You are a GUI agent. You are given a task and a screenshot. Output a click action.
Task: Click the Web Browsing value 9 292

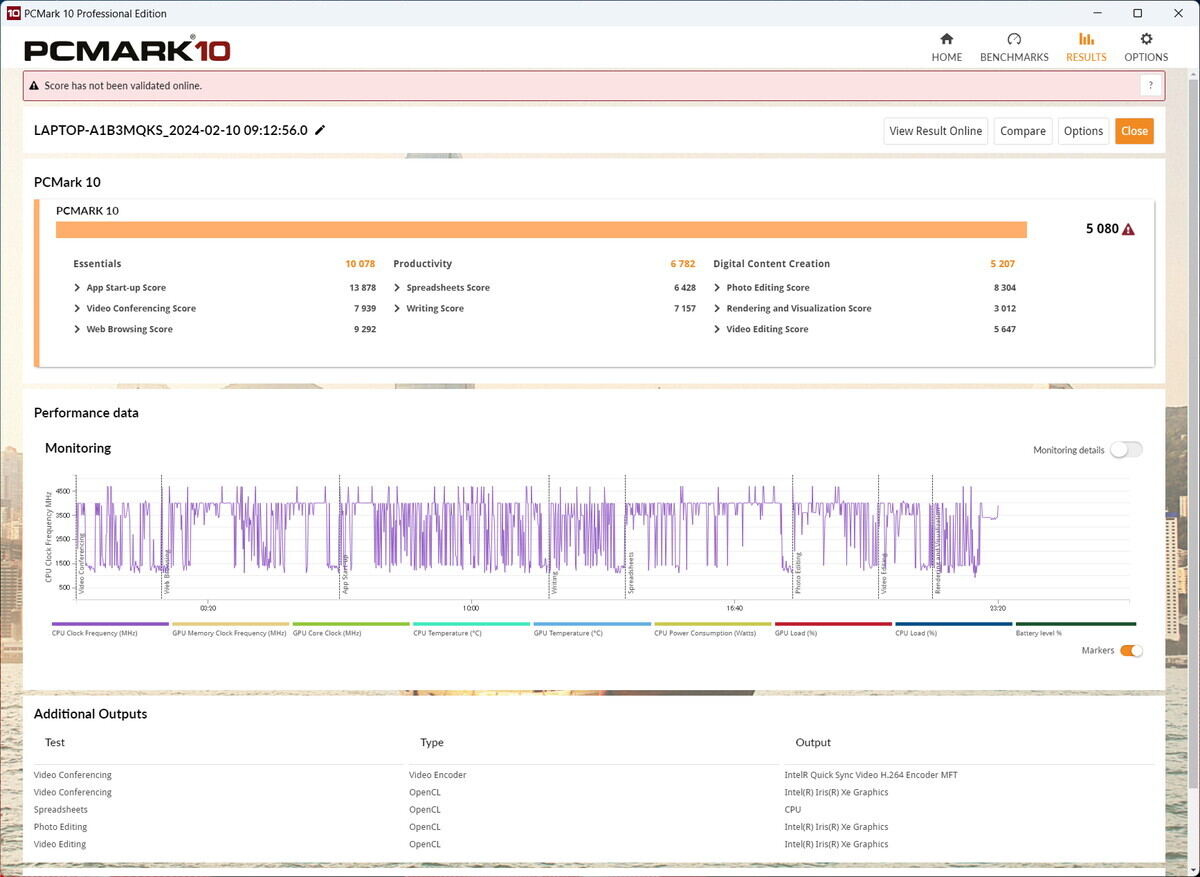365,330
